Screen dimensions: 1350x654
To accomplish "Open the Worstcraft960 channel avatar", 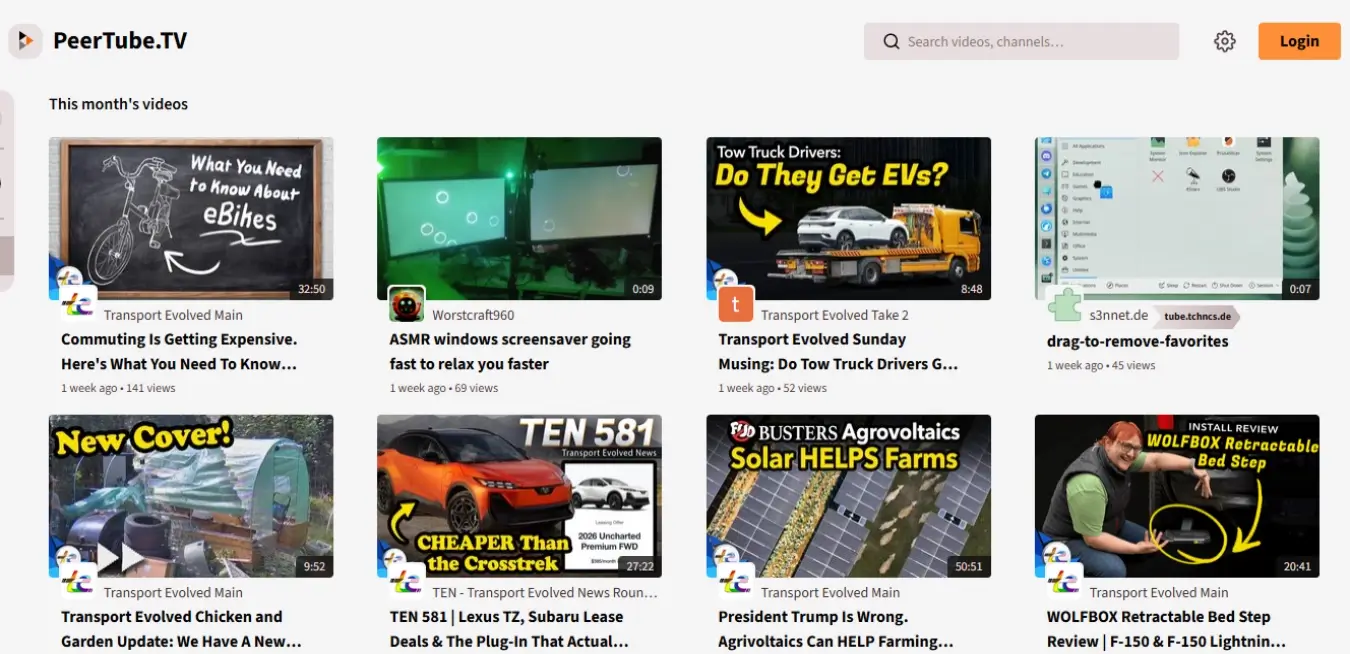I will pos(407,304).
